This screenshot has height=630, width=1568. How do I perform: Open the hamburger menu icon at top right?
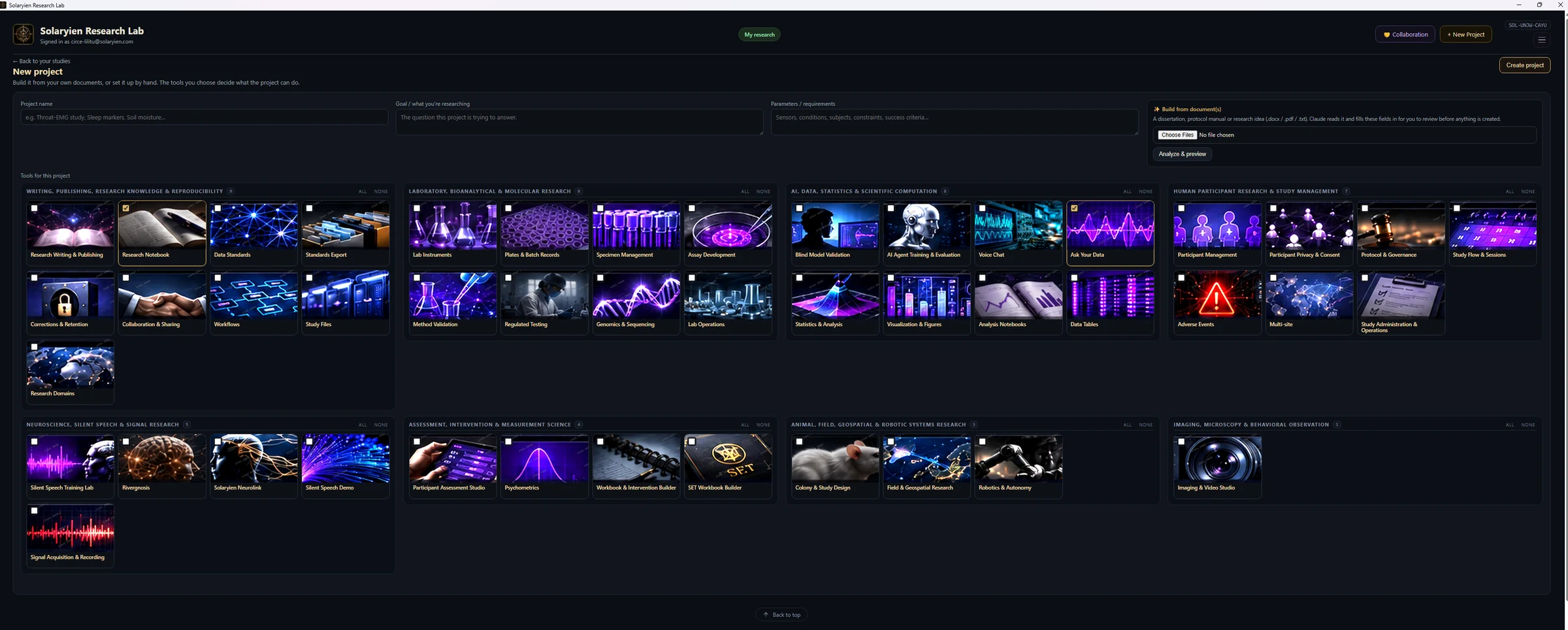(x=1541, y=40)
